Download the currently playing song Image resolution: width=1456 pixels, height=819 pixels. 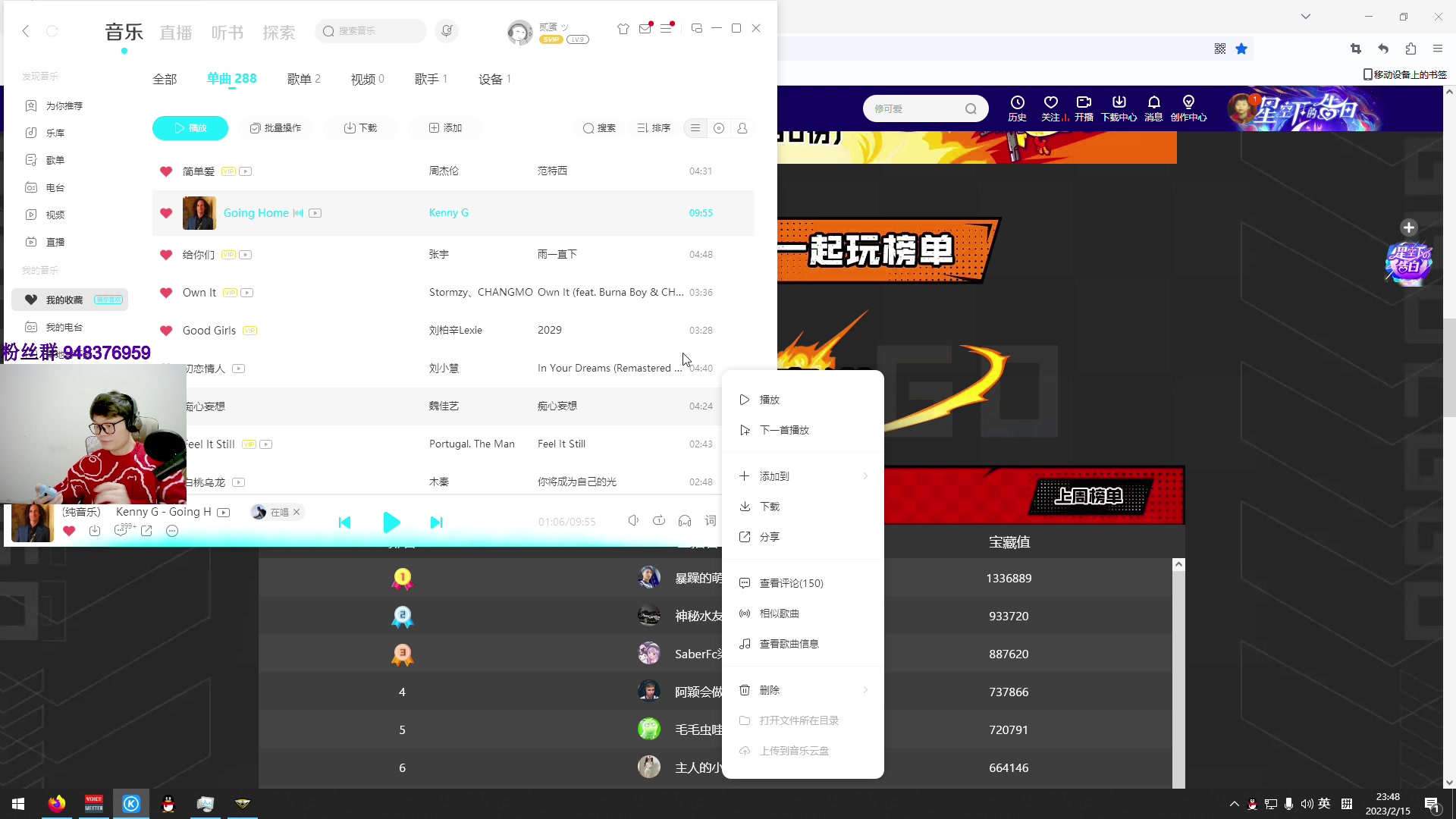[x=95, y=531]
